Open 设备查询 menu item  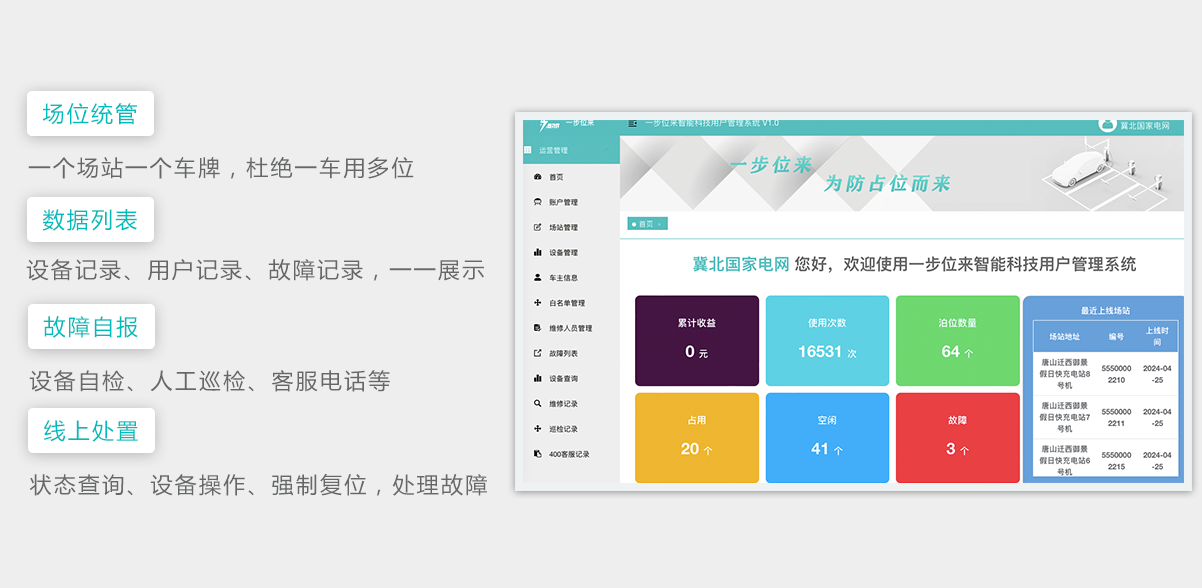563,379
